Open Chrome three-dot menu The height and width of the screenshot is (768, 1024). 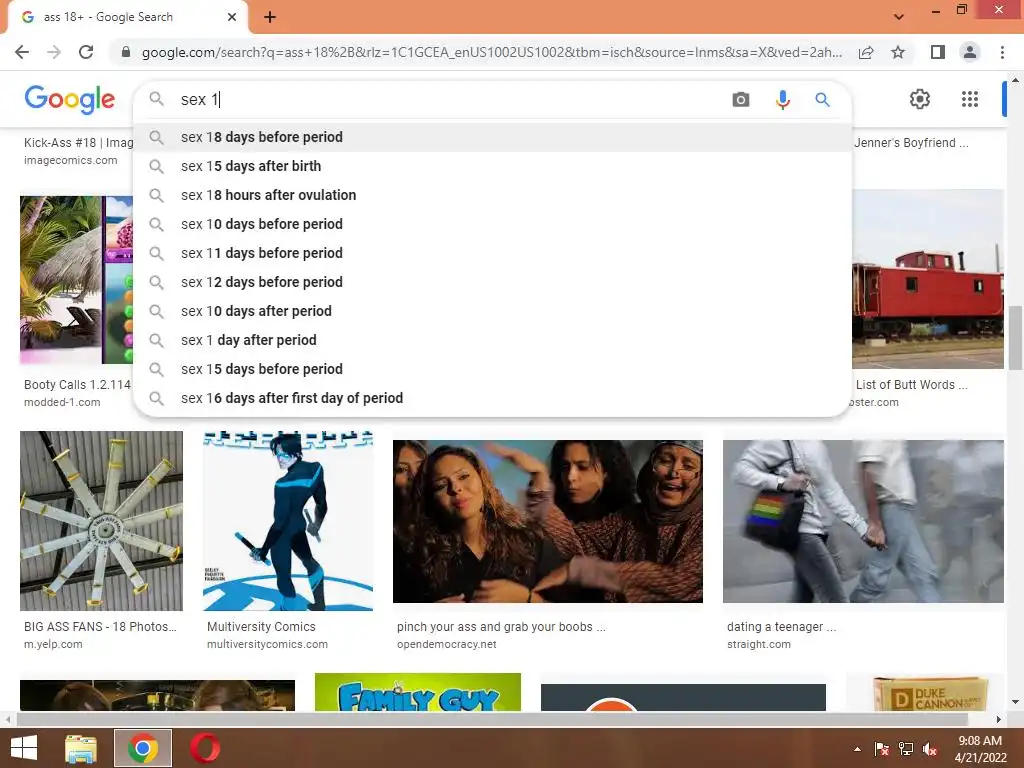click(1002, 52)
